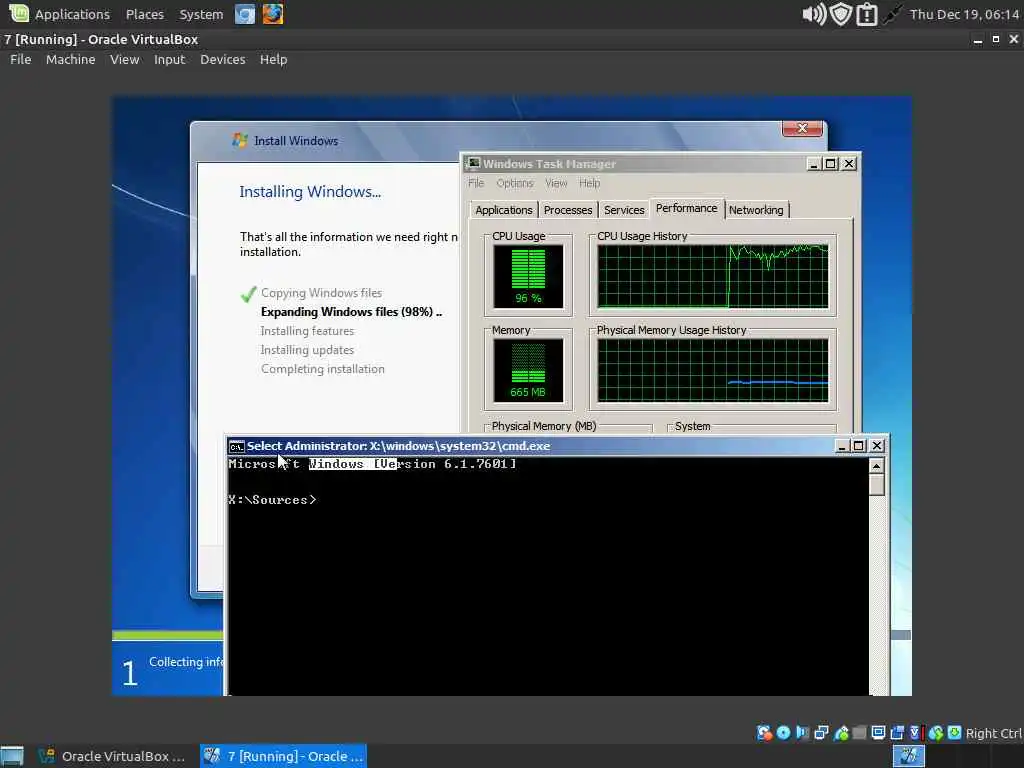Click the mouse integration status icon
The height and width of the screenshot is (768, 1024).
point(936,733)
